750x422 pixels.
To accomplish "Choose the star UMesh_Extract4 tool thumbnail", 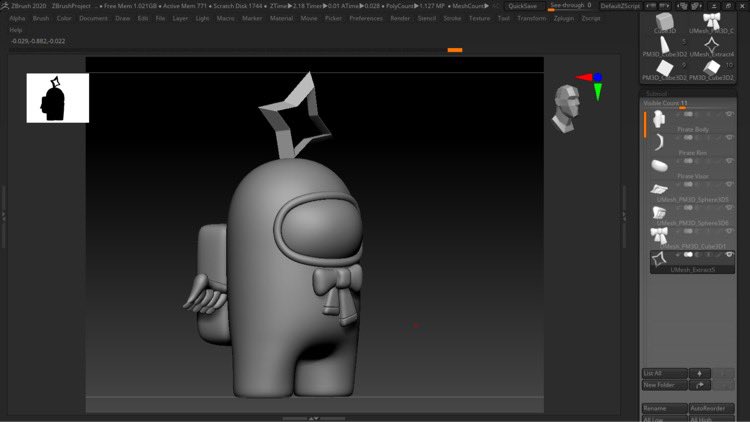I will [711, 46].
